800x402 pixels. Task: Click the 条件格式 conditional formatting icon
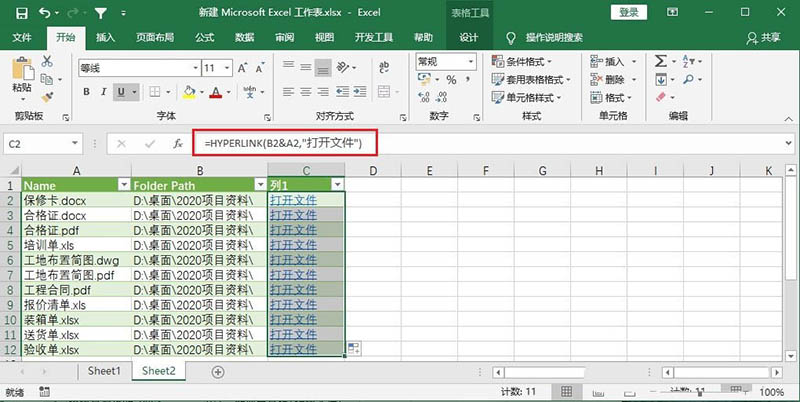pyautogui.click(x=497, y=62)
